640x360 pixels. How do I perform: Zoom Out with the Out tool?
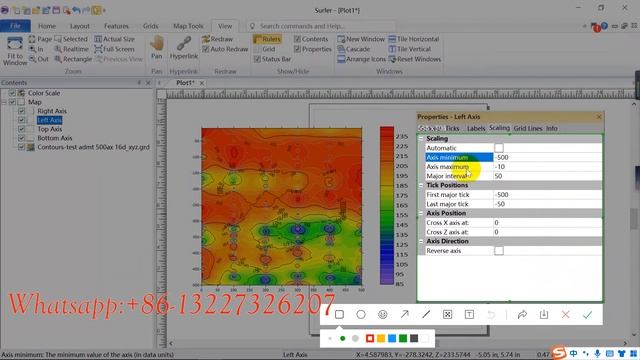click(x=38, y=59)
